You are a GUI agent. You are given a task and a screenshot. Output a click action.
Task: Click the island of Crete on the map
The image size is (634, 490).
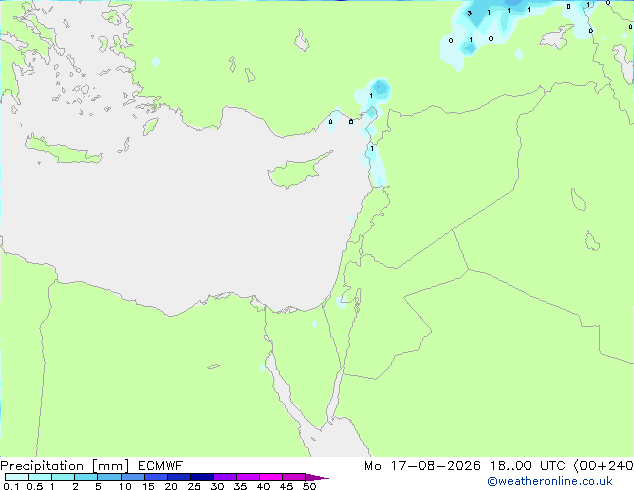coord(63,150)
